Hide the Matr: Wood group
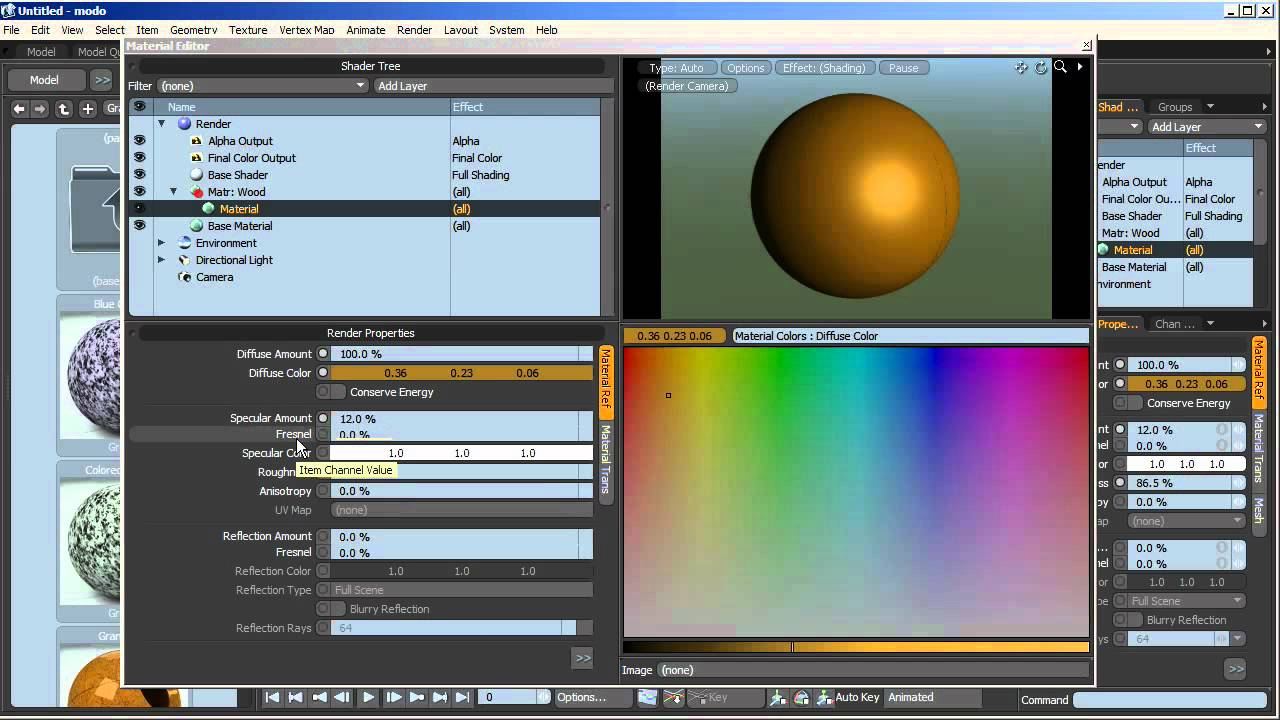Viewport: 1280px width, 720px height. point(139,192)
